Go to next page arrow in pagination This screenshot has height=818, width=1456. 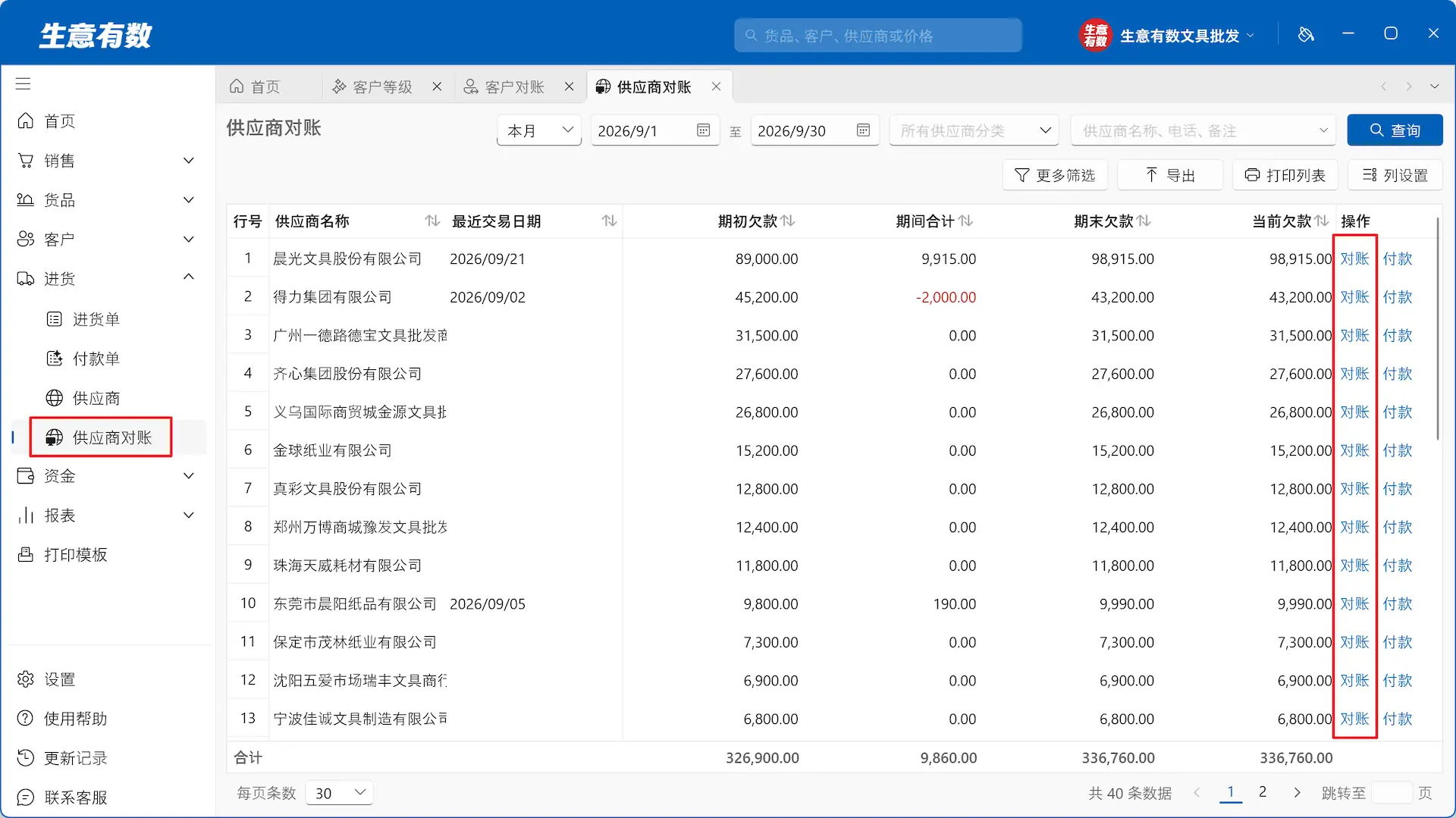pos(1297,792)
